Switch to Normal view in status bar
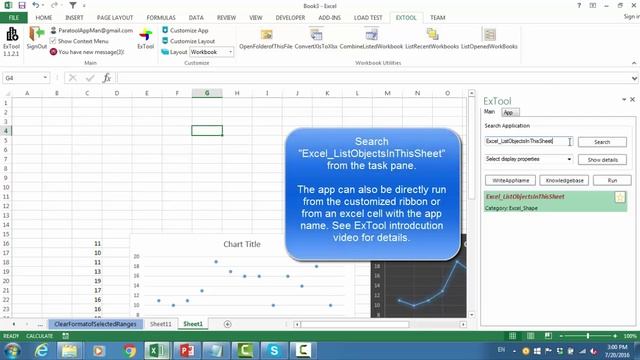The width and height of the screenshot is (640, 360). coord(512,336)
